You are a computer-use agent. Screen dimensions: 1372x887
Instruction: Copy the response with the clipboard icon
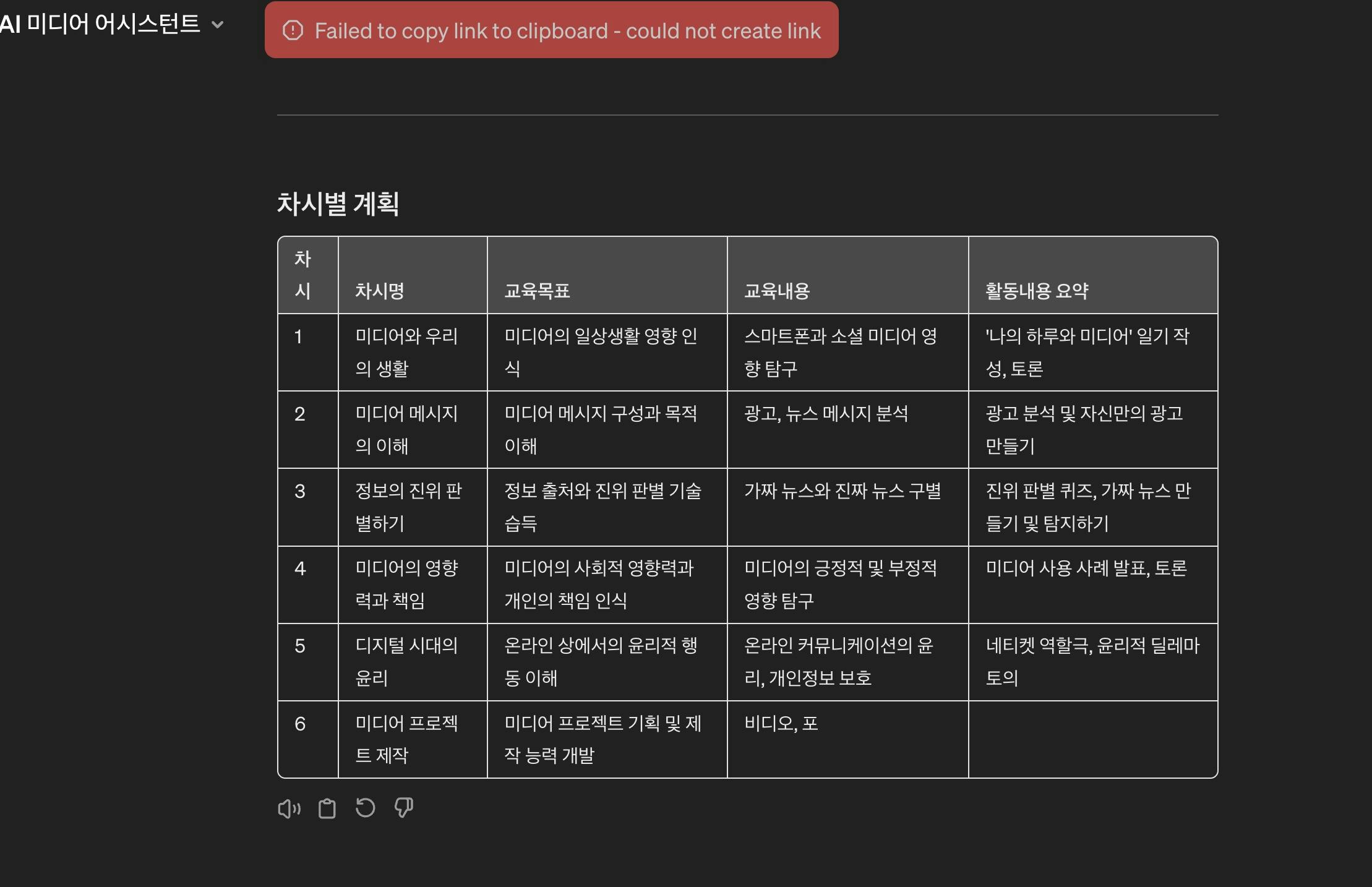click(327, 808)
